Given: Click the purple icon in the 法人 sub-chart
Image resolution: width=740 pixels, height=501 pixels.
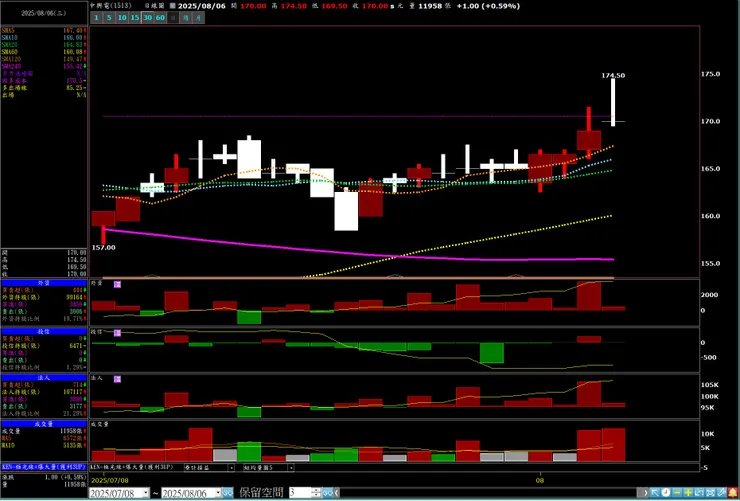Looking at the screenshot, I should pos(118,379).
